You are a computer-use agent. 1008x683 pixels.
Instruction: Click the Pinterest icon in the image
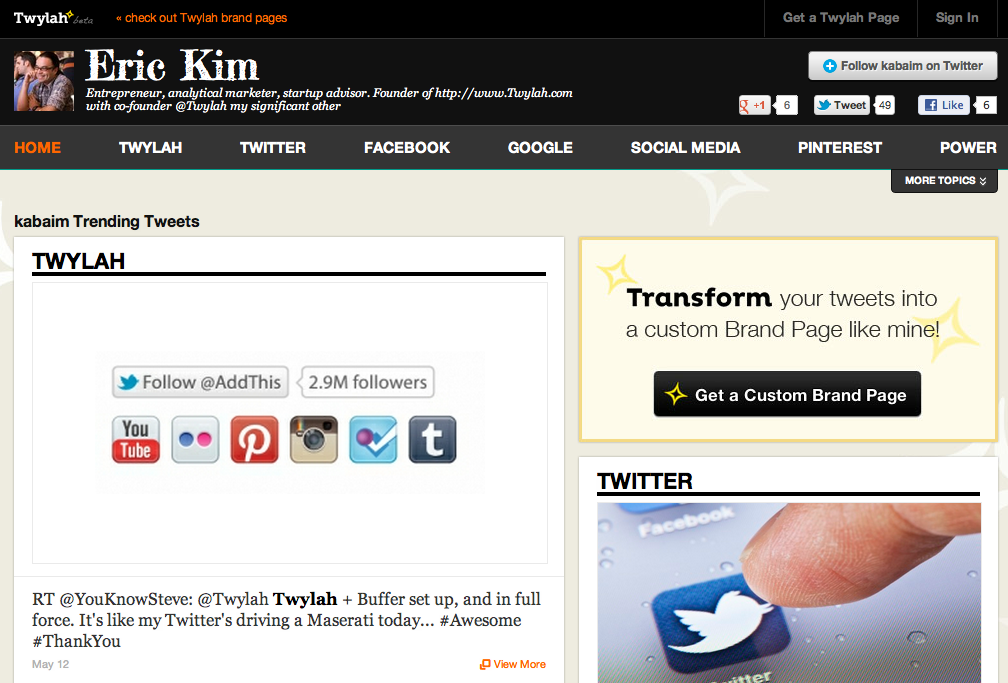tap(255, 439)
